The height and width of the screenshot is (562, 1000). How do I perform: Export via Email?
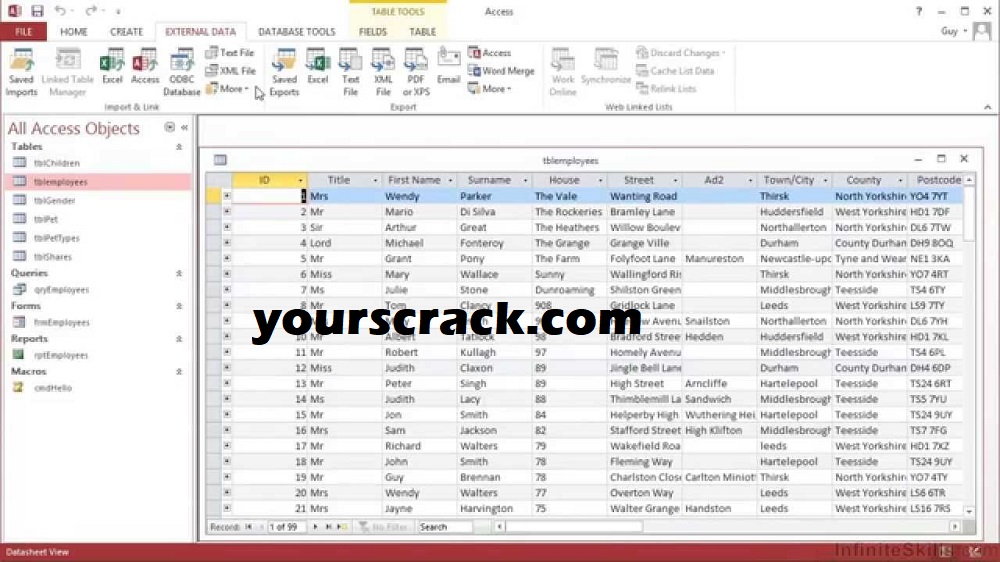click(x=448, y=67)
